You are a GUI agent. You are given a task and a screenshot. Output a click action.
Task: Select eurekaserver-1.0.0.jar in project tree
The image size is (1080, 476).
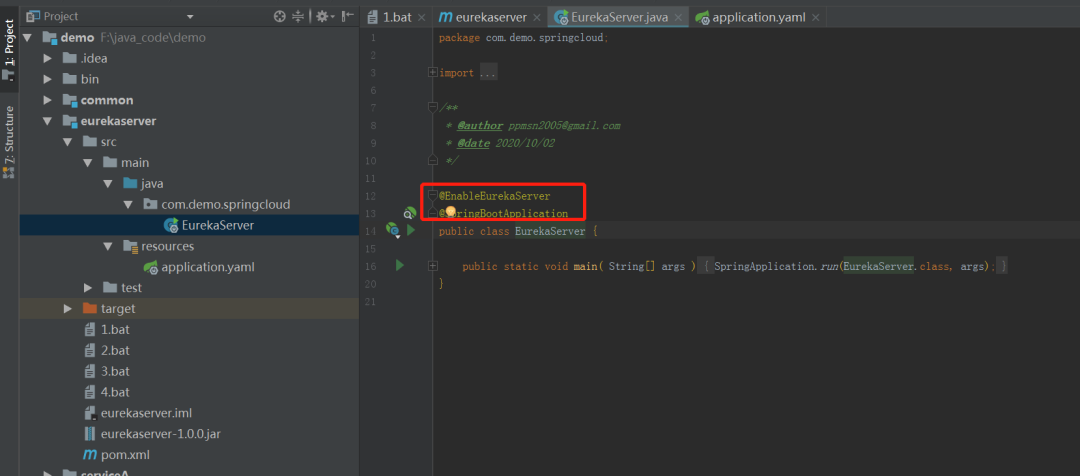coord(160,434)
